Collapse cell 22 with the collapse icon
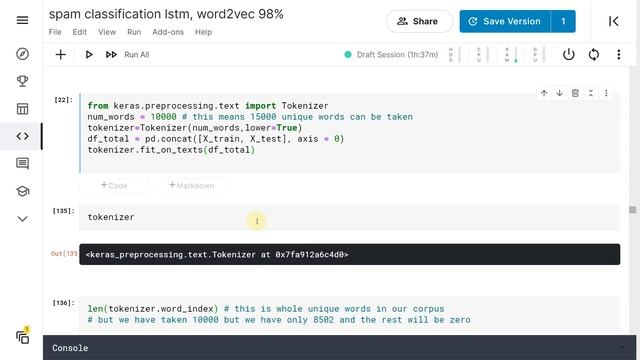This screenshot has width=640, height=360. coord(591,93)
